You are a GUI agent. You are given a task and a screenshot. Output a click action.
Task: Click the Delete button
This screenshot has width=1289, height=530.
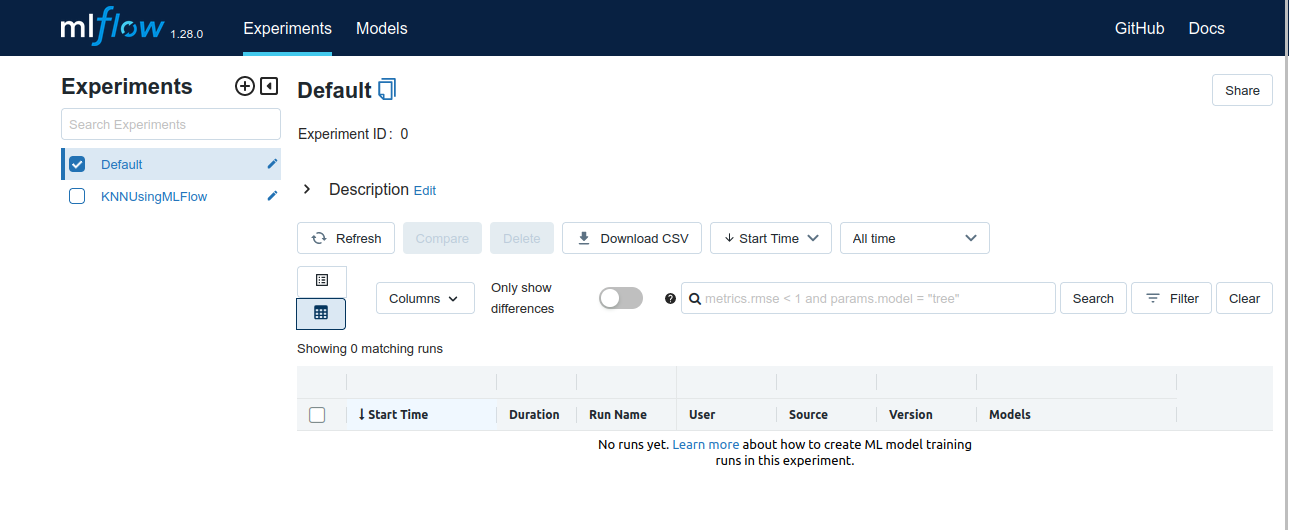point(522,238)
